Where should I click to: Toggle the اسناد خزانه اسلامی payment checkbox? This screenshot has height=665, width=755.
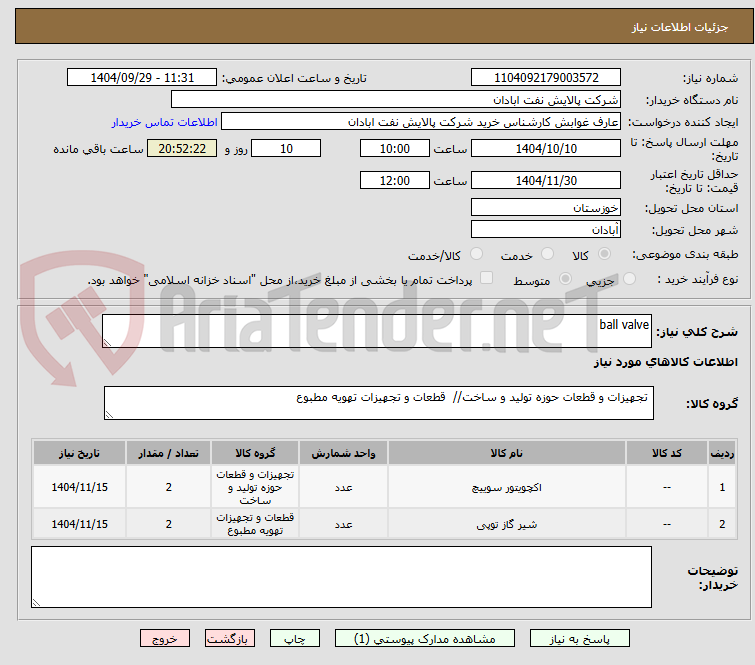tap(486, 278)
